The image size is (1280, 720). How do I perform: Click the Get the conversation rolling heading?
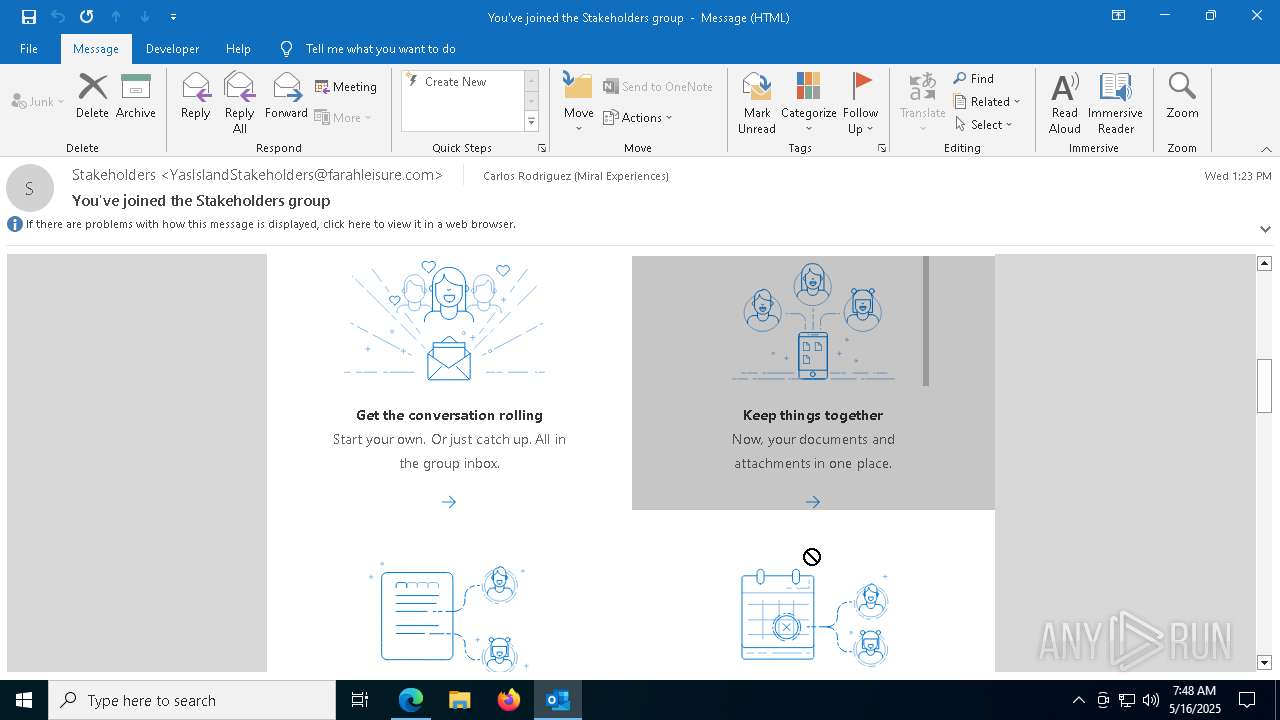(449, 415)
